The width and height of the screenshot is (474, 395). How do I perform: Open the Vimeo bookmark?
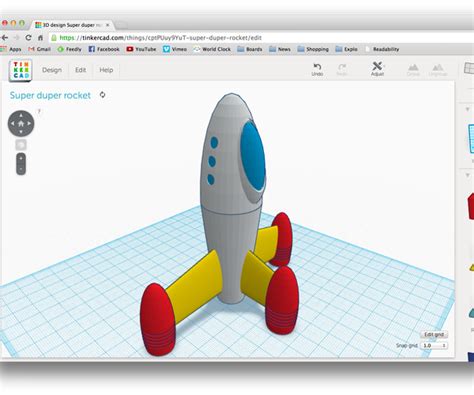[175, 49]
